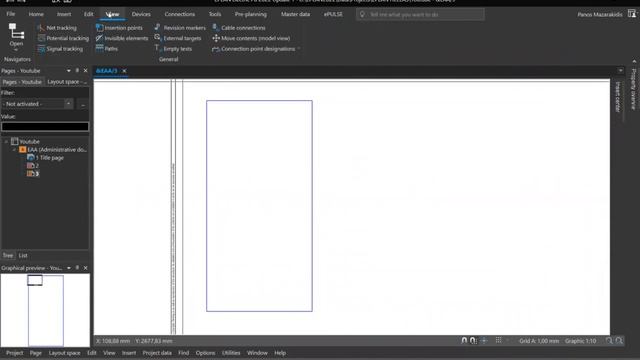Select the &EAA/3 document tab
This screenshot has width=640, height=360.
click(106, 71)
